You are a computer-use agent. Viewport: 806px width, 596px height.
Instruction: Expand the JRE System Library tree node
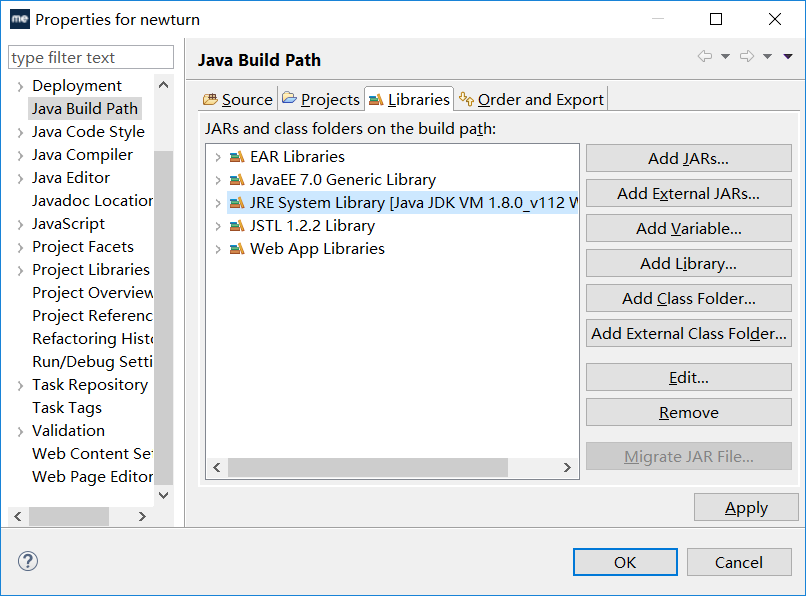(x=218, y=203)
